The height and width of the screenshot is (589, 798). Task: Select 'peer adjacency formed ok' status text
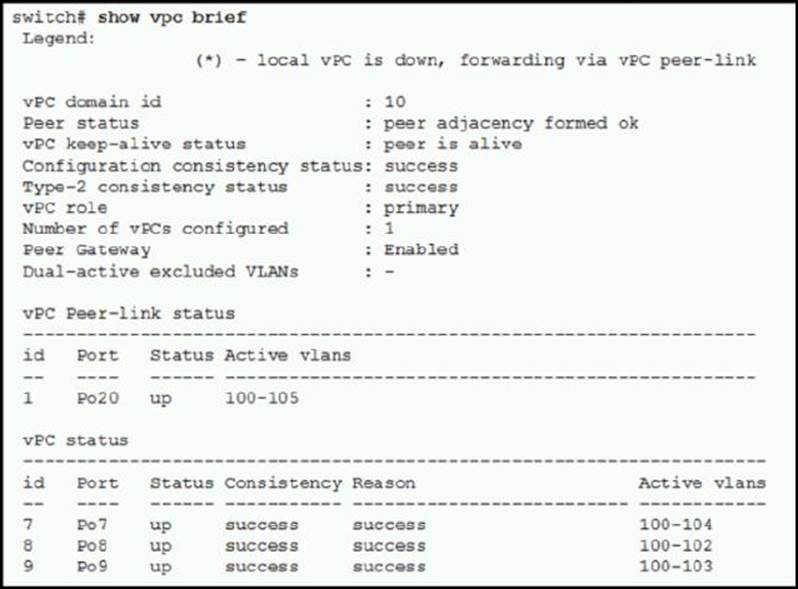tap(511, 123)
